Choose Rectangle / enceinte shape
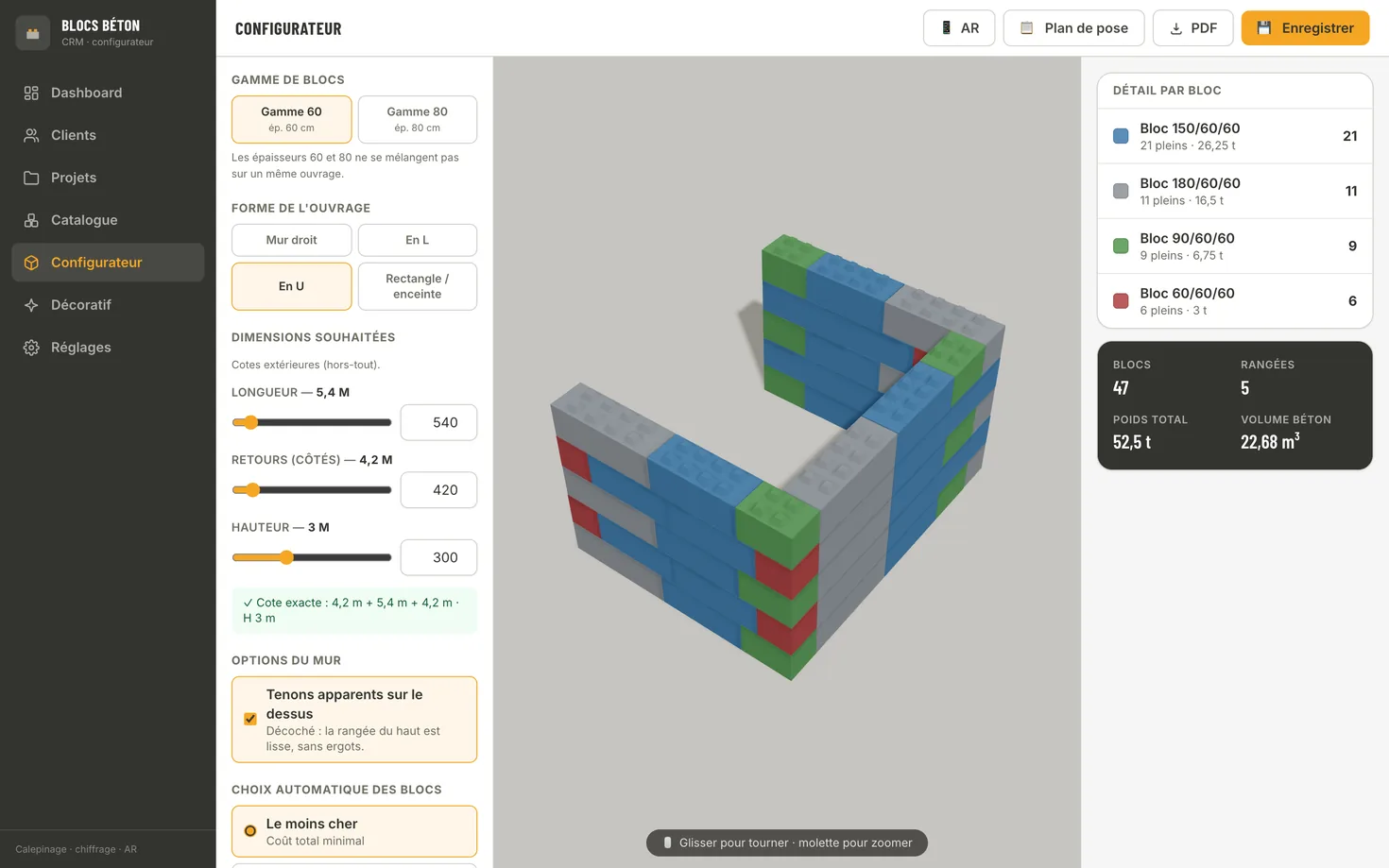 click(x=418, y=286)
